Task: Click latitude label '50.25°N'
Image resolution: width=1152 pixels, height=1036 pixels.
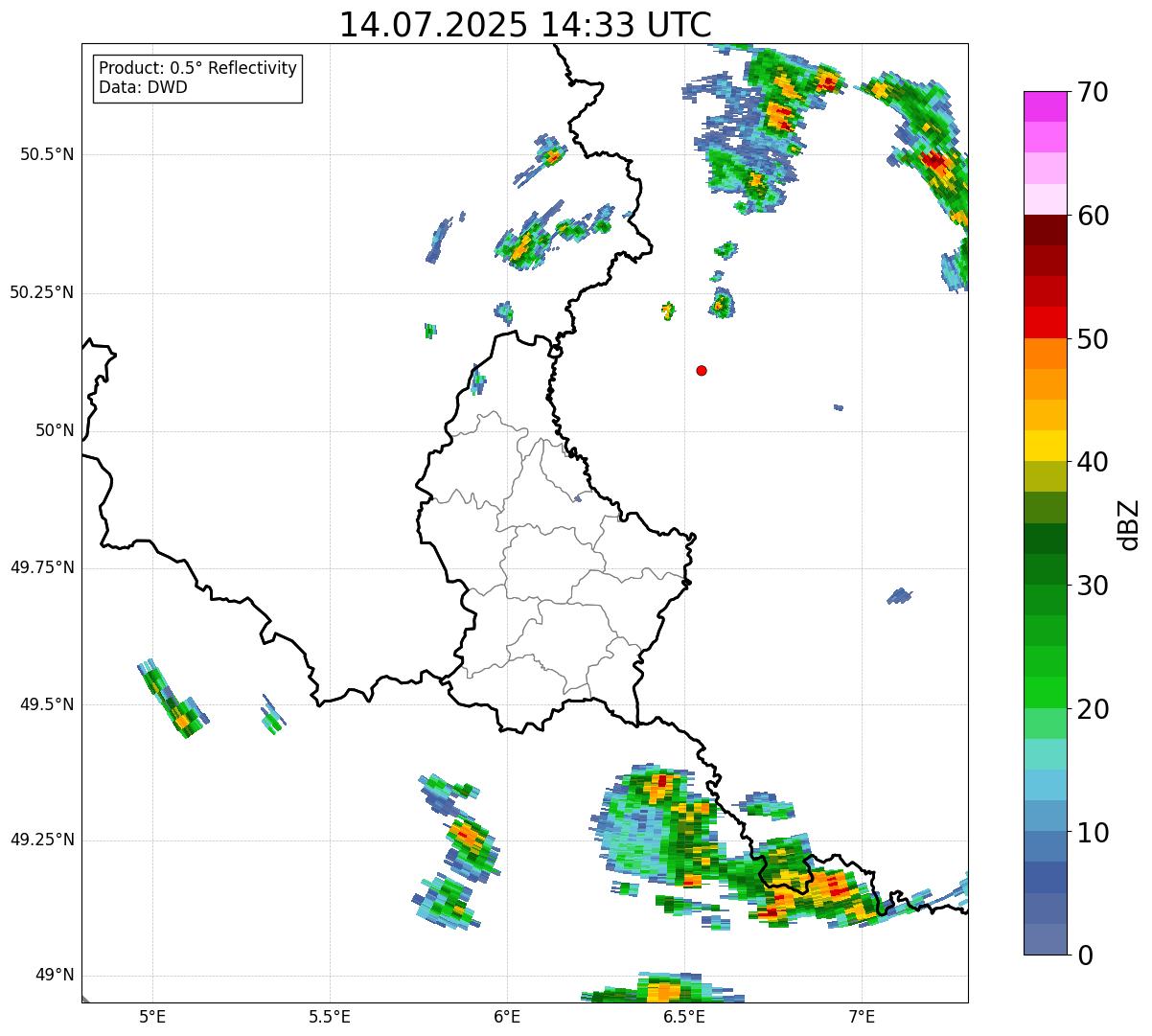Action: tap(42, 292)
